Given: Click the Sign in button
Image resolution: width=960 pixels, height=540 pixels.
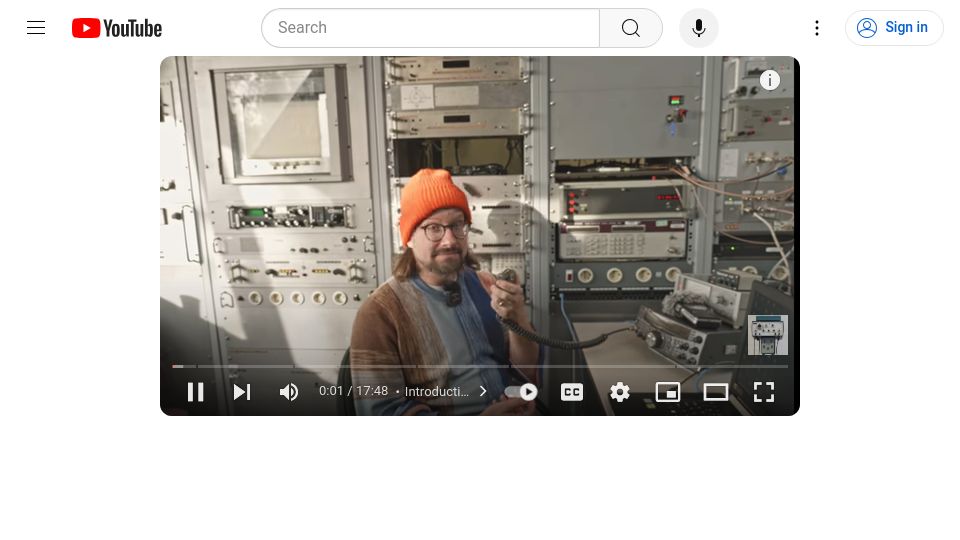Looking at the screenshot, I should pos(894,28).
